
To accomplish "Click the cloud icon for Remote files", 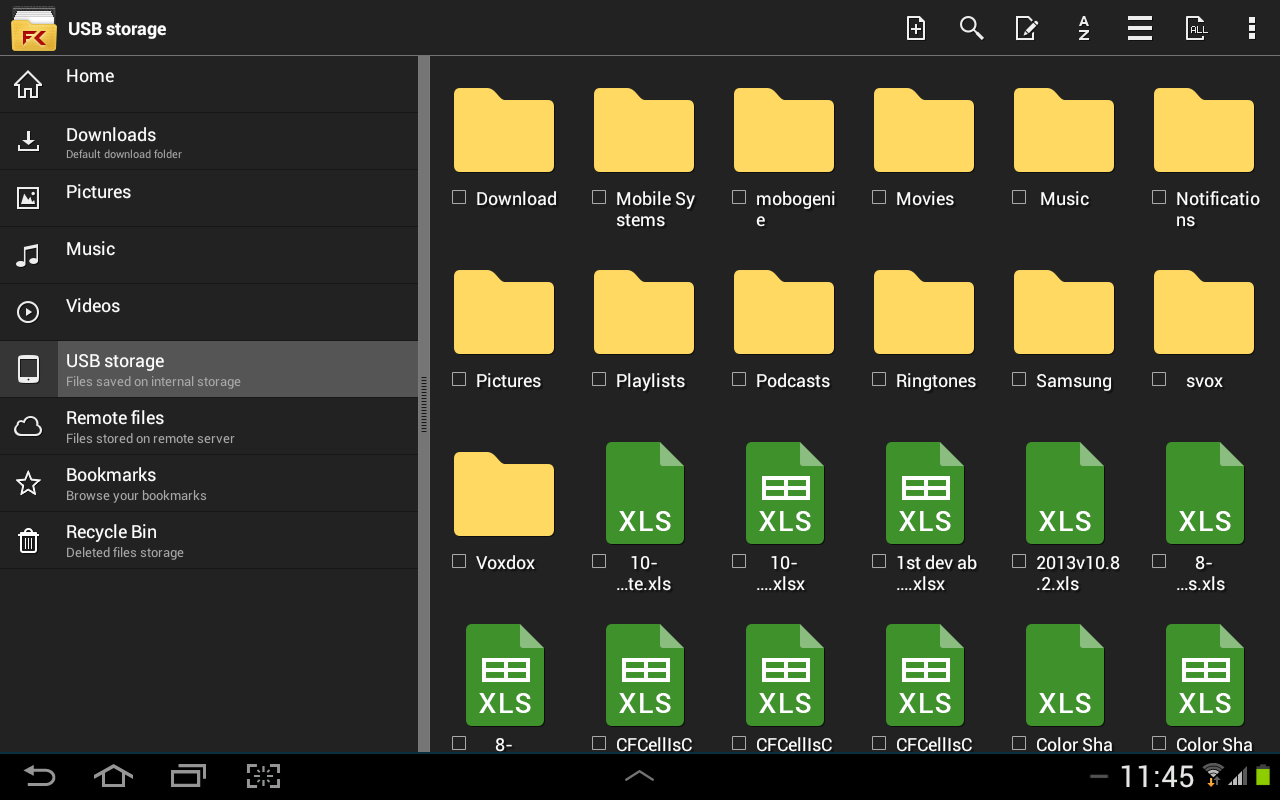I will tap(28, 425).
